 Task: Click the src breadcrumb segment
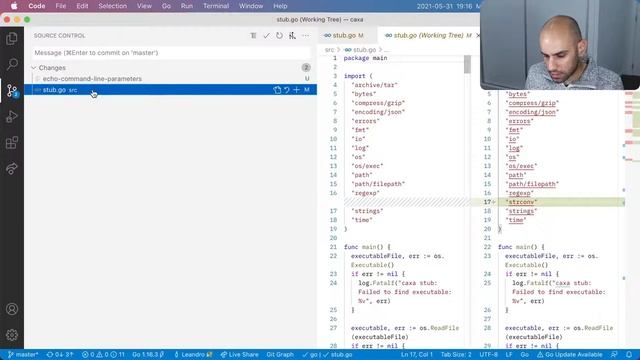[329, 50]
